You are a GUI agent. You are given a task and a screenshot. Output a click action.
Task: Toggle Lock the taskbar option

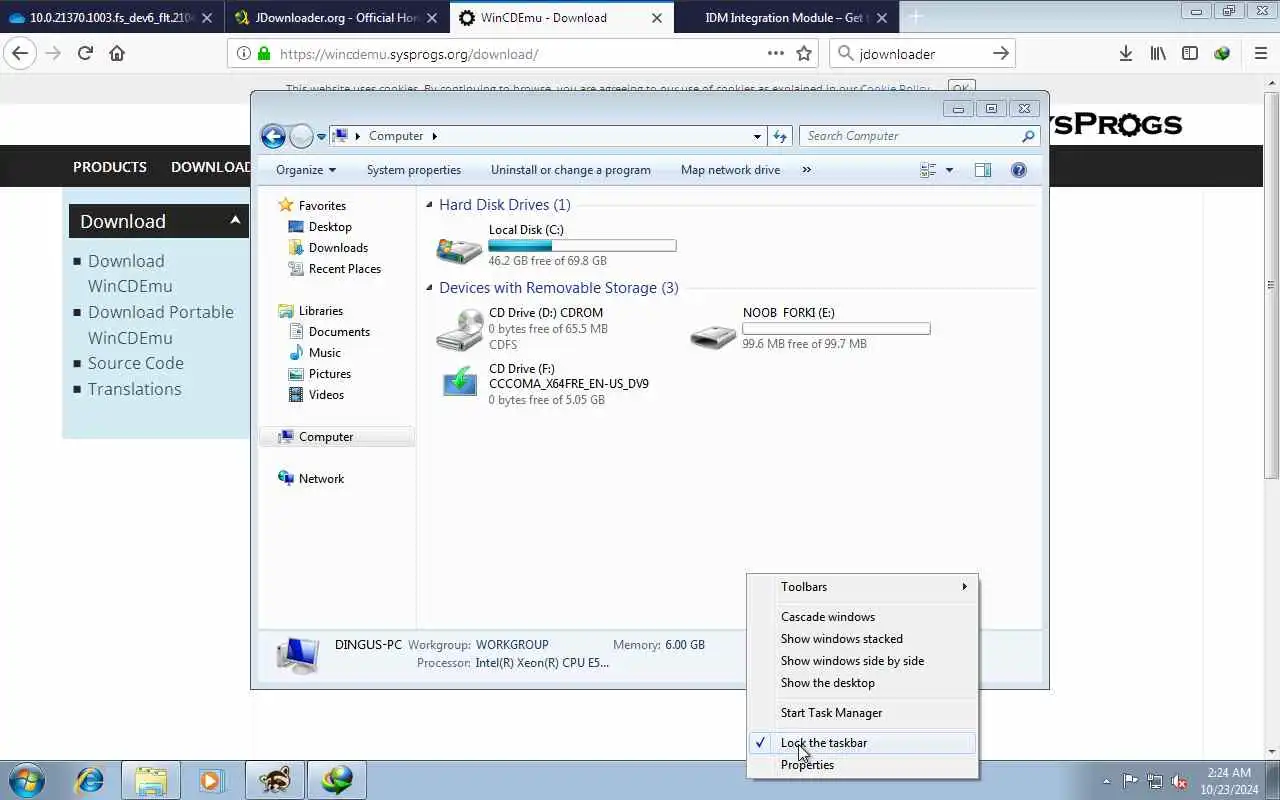tap(862, 743)
